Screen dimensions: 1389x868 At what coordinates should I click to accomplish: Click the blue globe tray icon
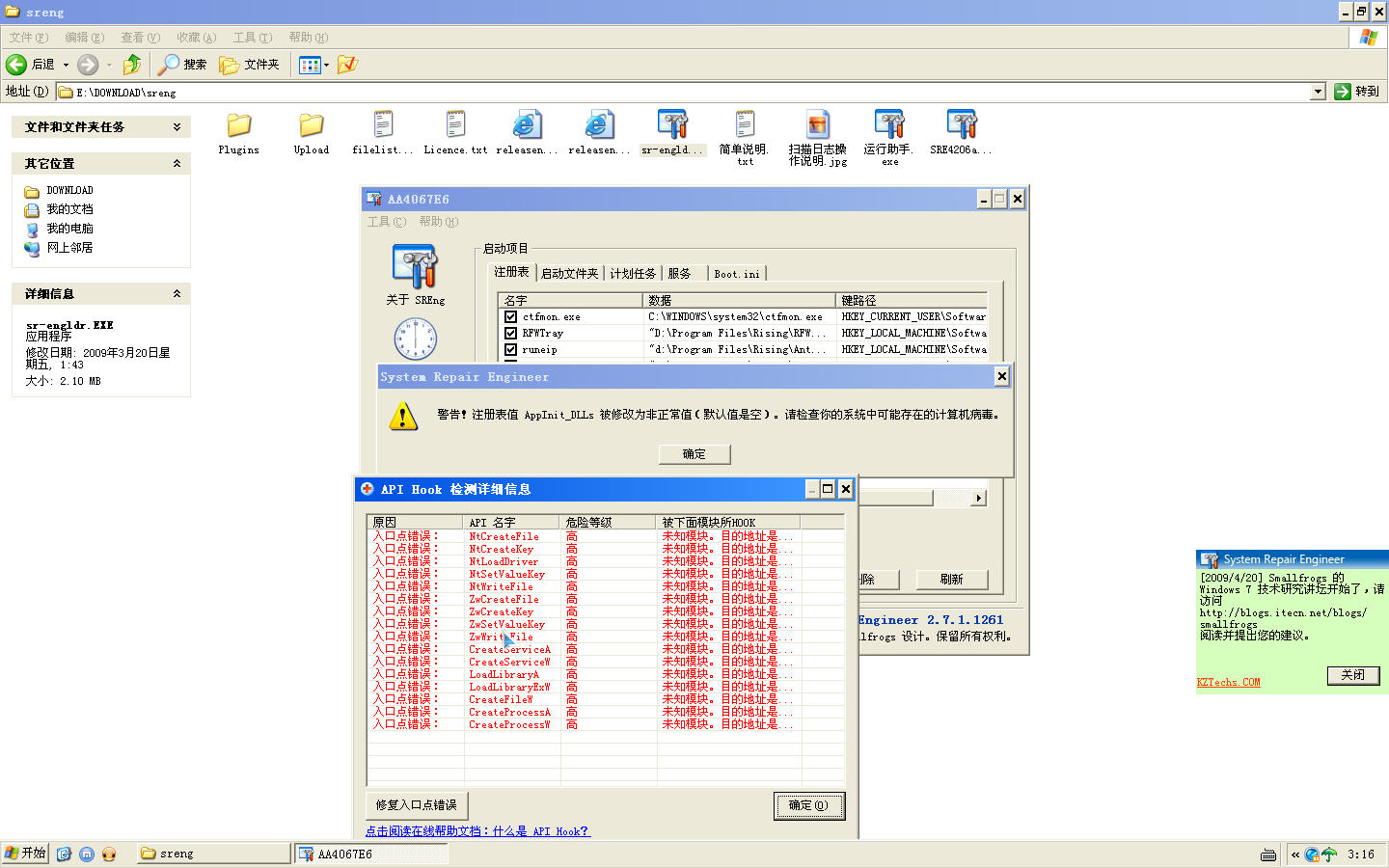pyautogui.click(x=1312, y=854)
